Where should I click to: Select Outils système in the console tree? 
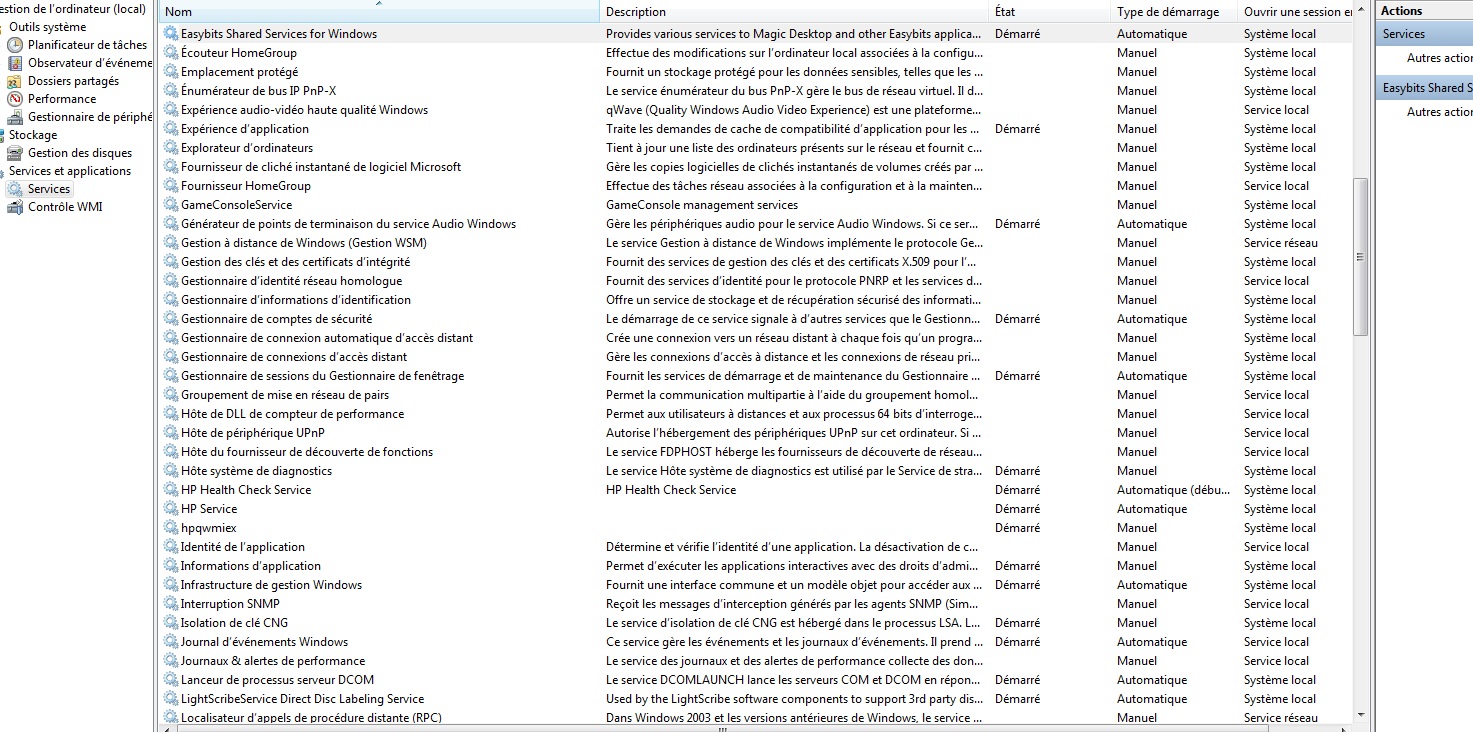click(x=48, y=27)
